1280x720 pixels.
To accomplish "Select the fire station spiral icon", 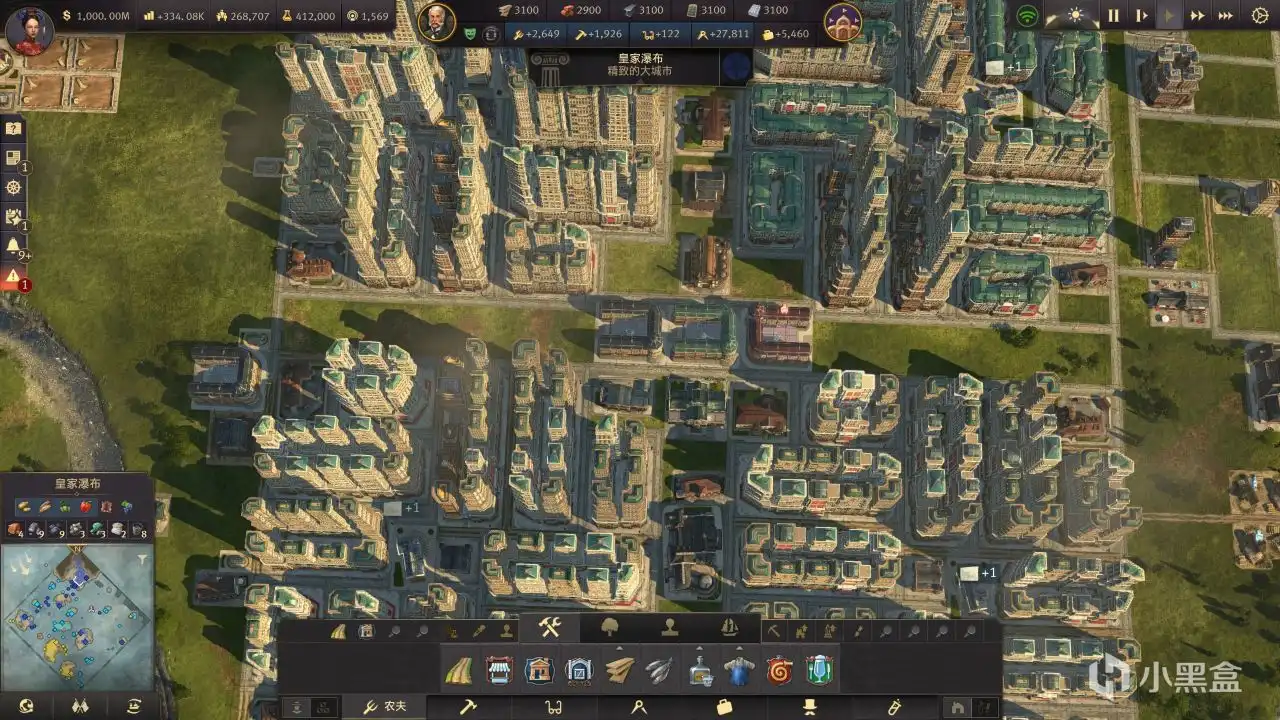I will click(x=779, y=670).
